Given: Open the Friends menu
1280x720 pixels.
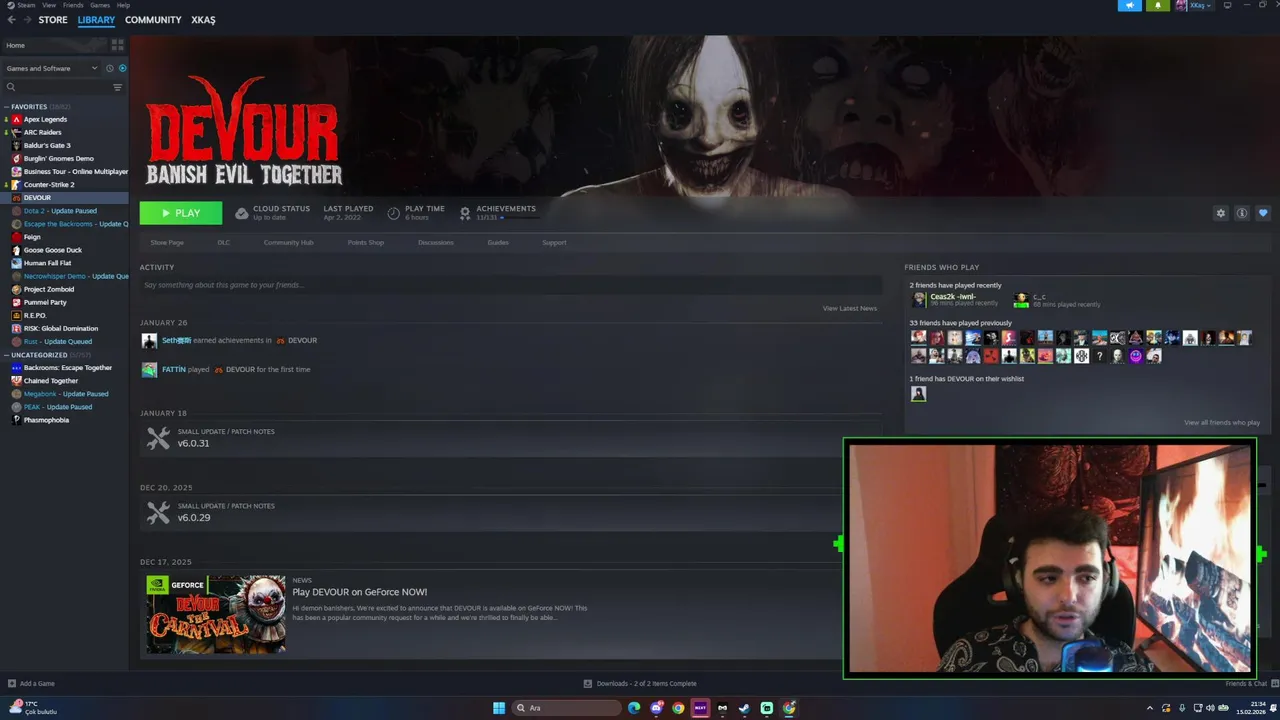Looking at the screenshot, I should [73, 5].
